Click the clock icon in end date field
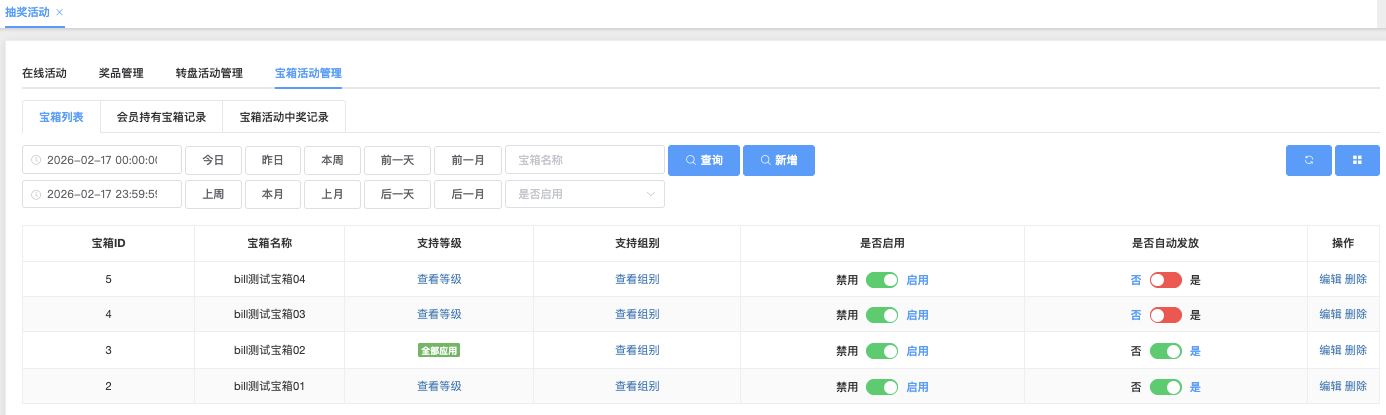 36,194
